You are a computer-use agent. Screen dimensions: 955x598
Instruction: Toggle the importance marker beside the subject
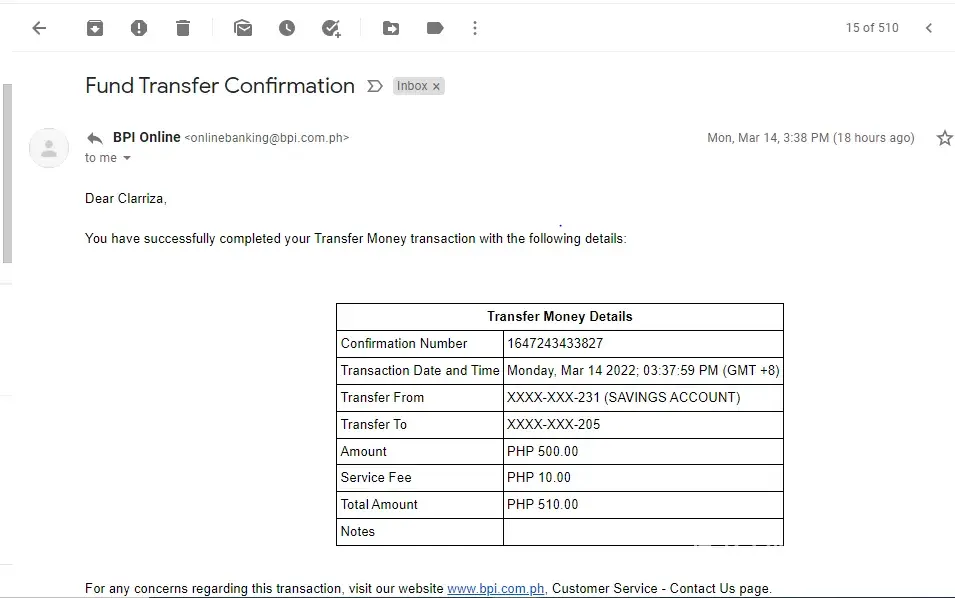[375, 86]
